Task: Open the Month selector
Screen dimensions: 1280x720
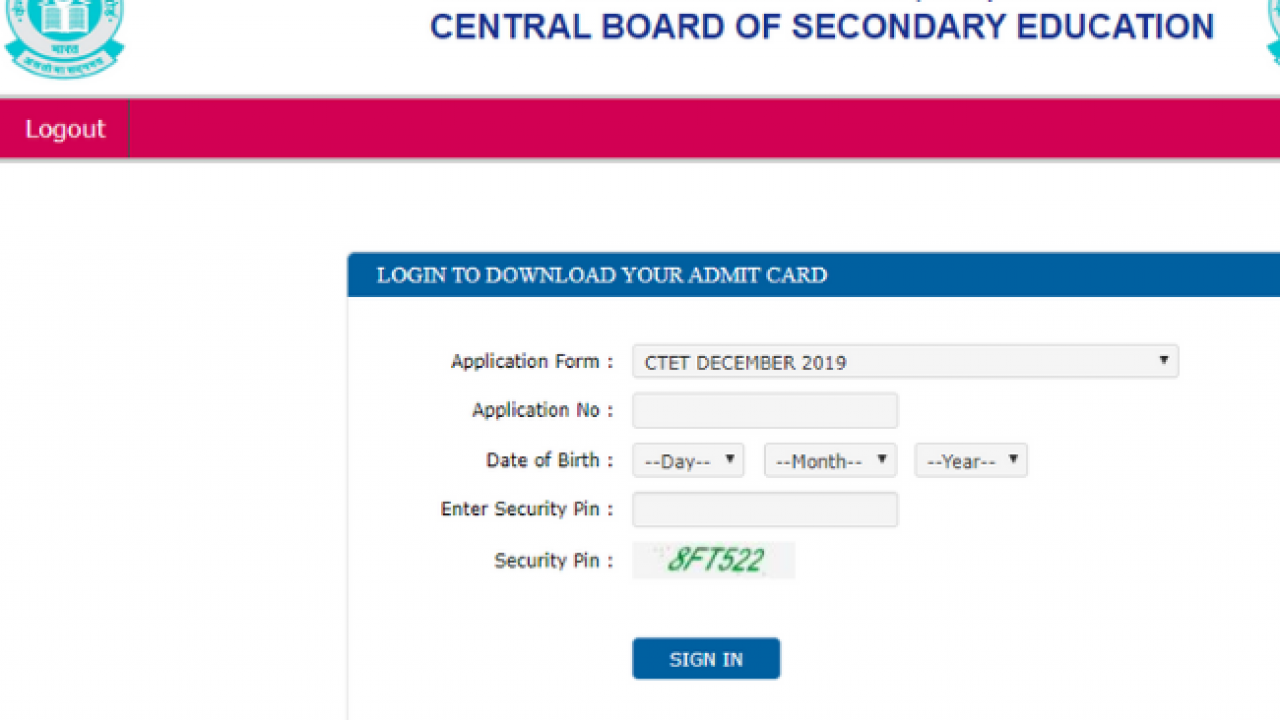Action: (830, 461)
